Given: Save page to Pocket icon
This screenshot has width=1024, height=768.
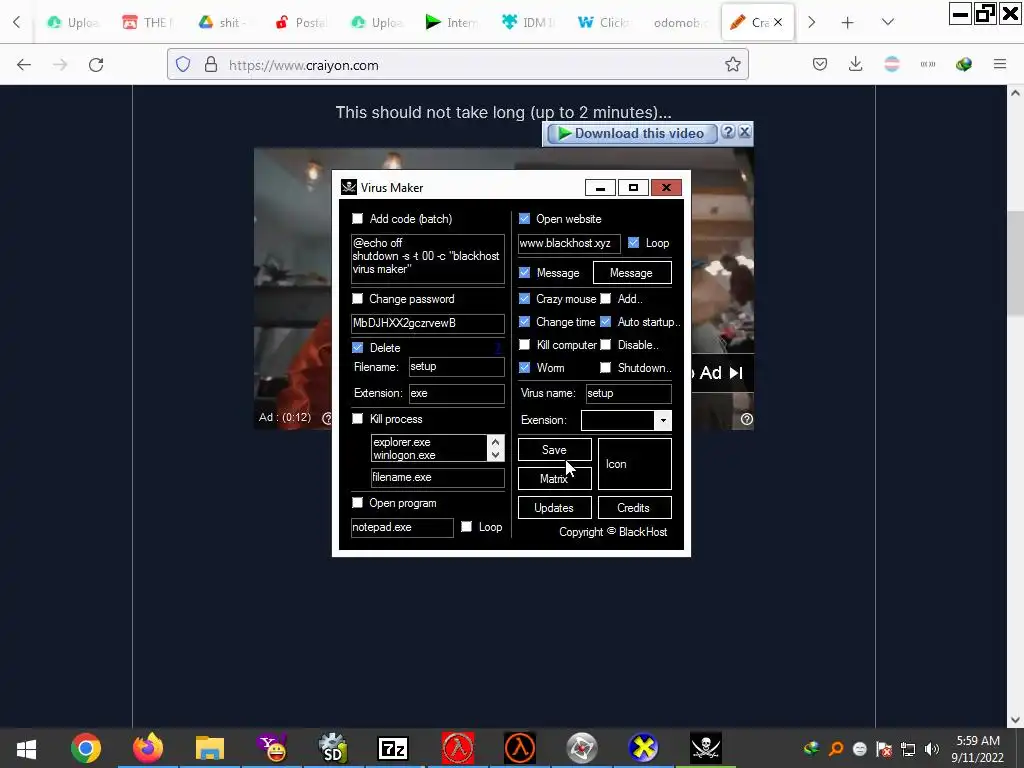Looking at the screenshot, I should coord(820,64).
